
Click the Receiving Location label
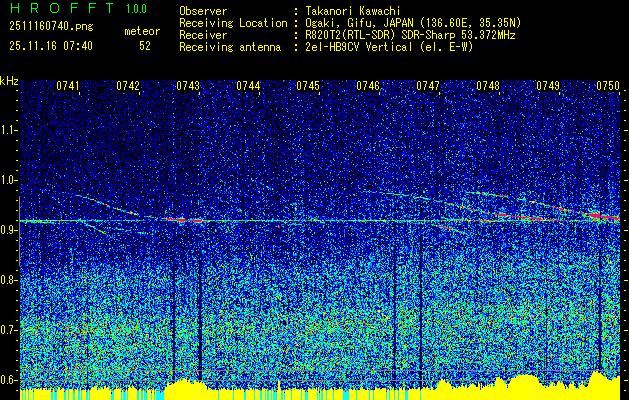pos(233,23)
